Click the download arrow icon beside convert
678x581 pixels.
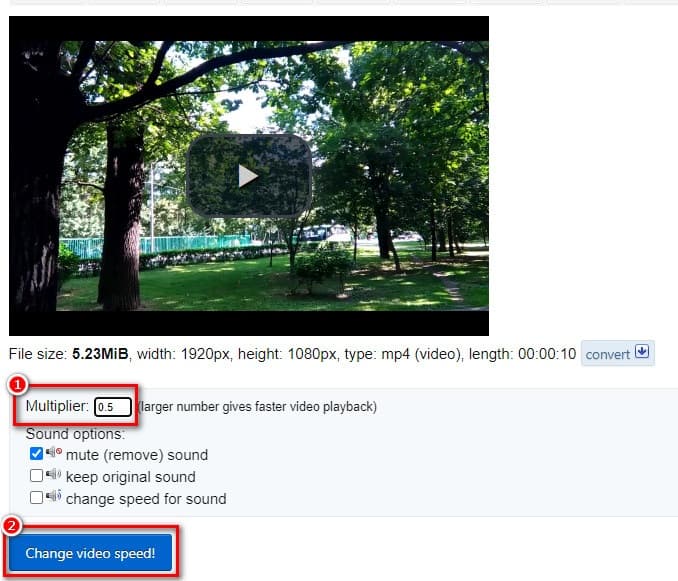point(642,351)
